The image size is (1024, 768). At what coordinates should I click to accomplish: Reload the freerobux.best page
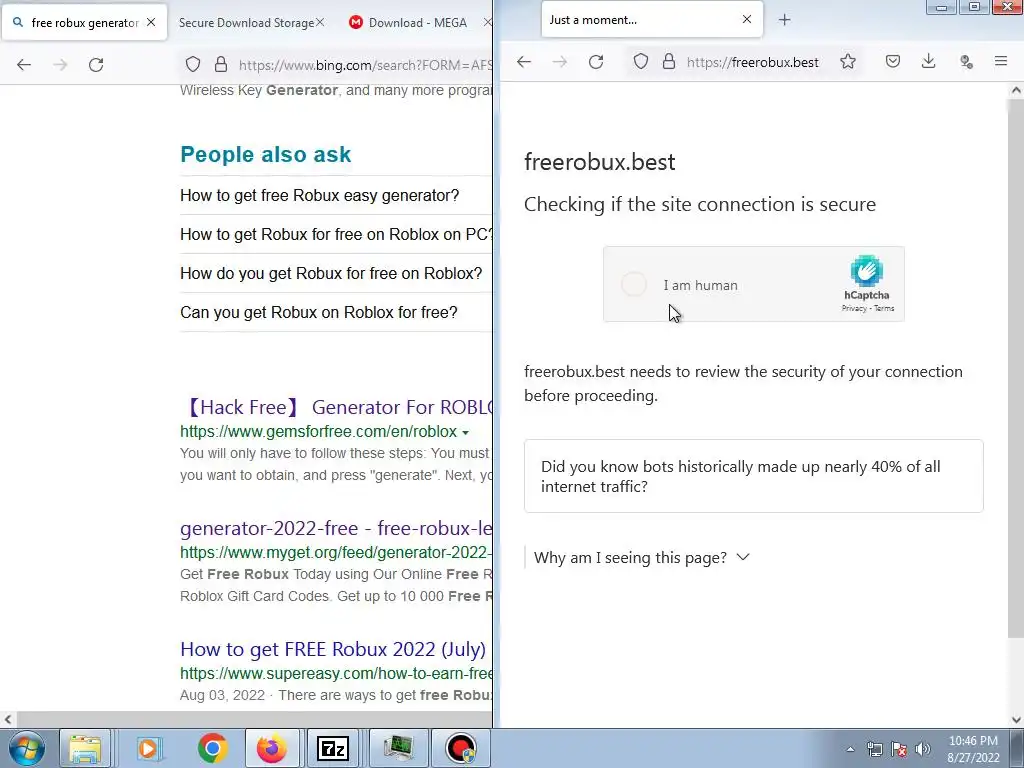[596, 62]
